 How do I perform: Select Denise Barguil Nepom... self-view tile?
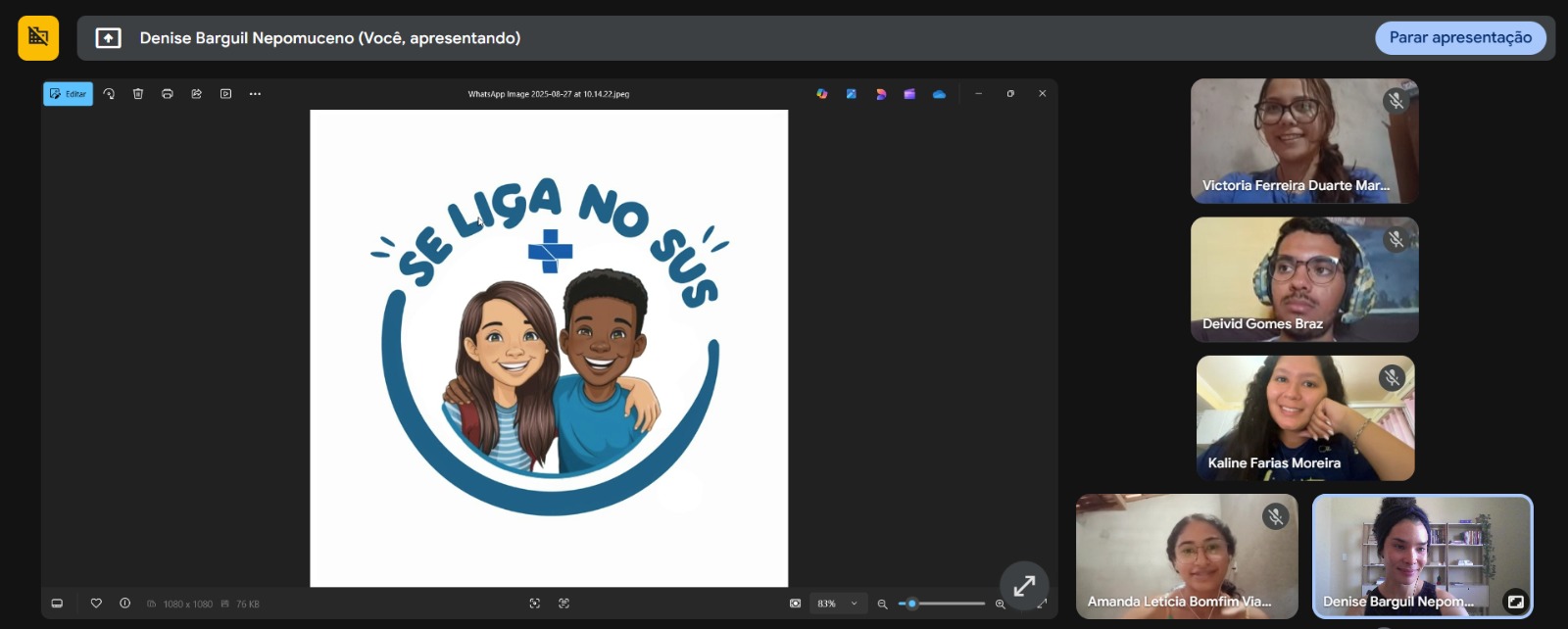1422,556
